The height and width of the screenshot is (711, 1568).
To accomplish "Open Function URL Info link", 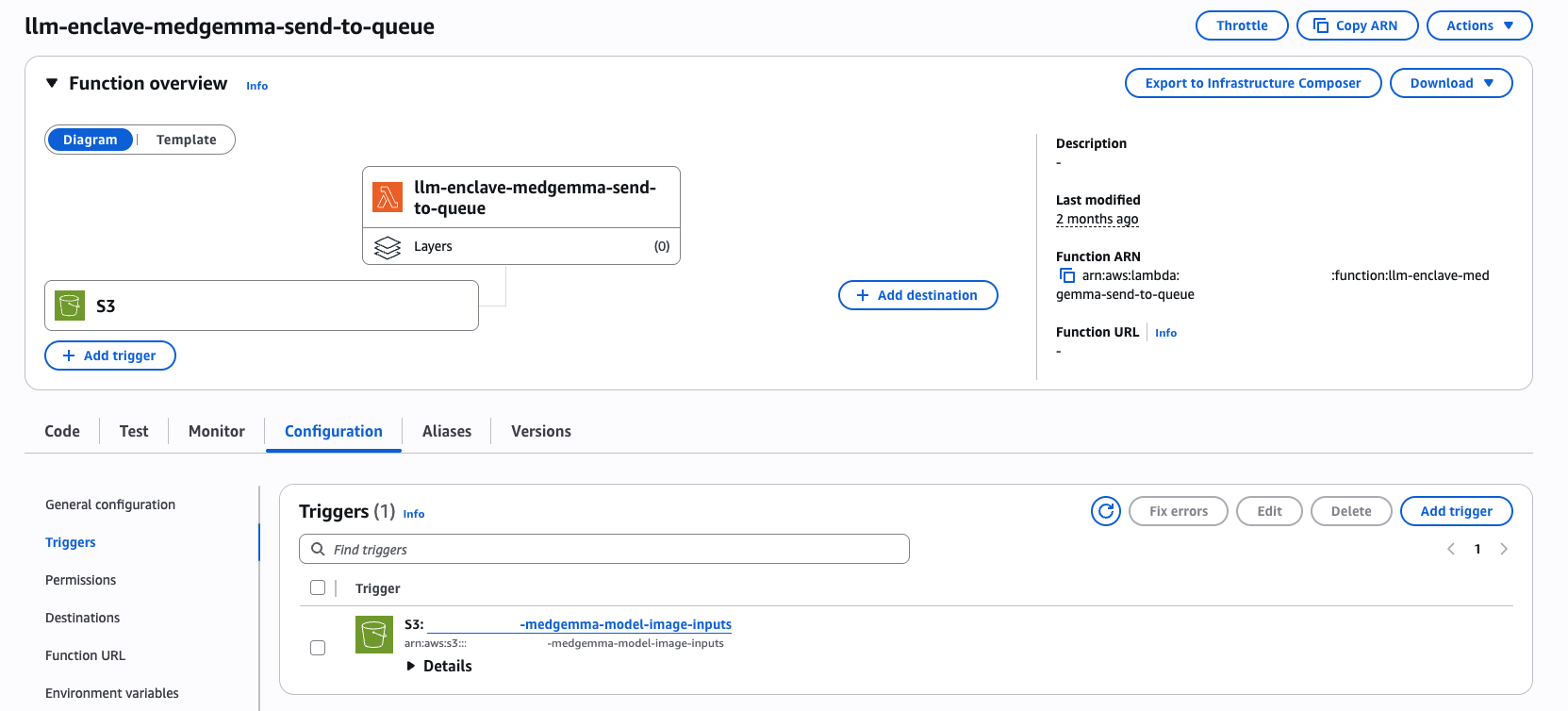I will (1166, 333).
